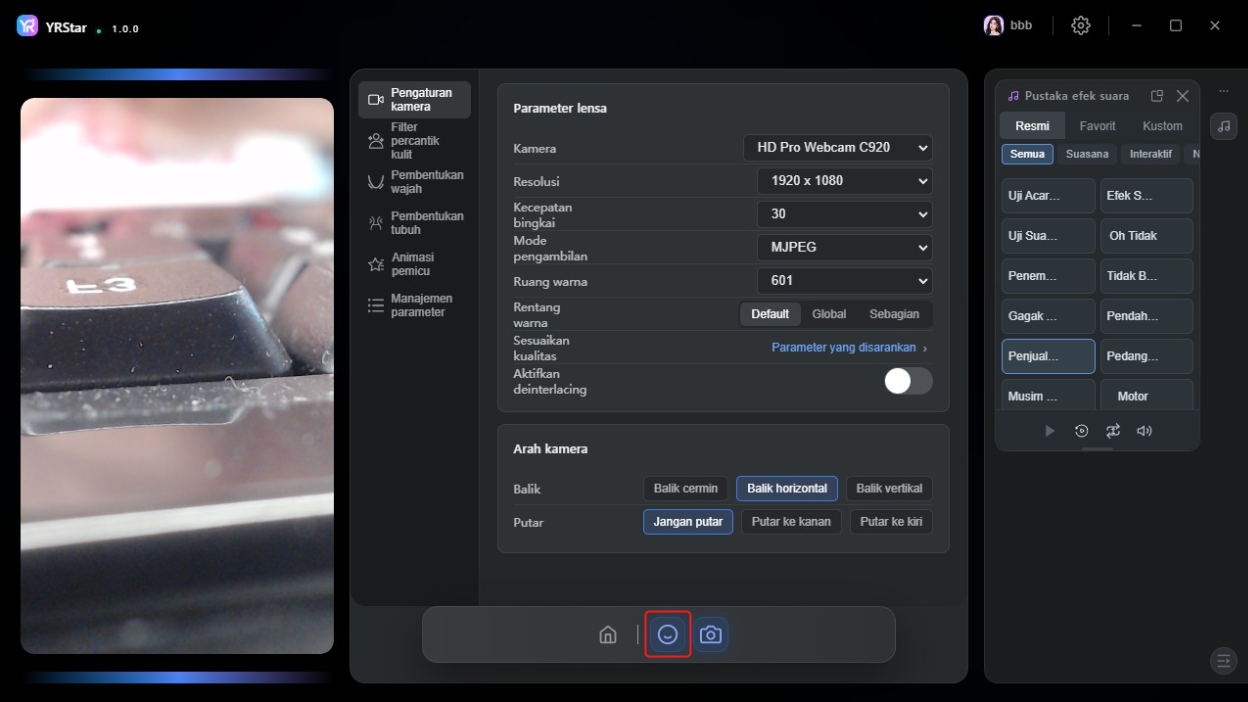Open settings gear in title bar
The height and width of the screenshot is (702, 1248).
point(1081,26)
